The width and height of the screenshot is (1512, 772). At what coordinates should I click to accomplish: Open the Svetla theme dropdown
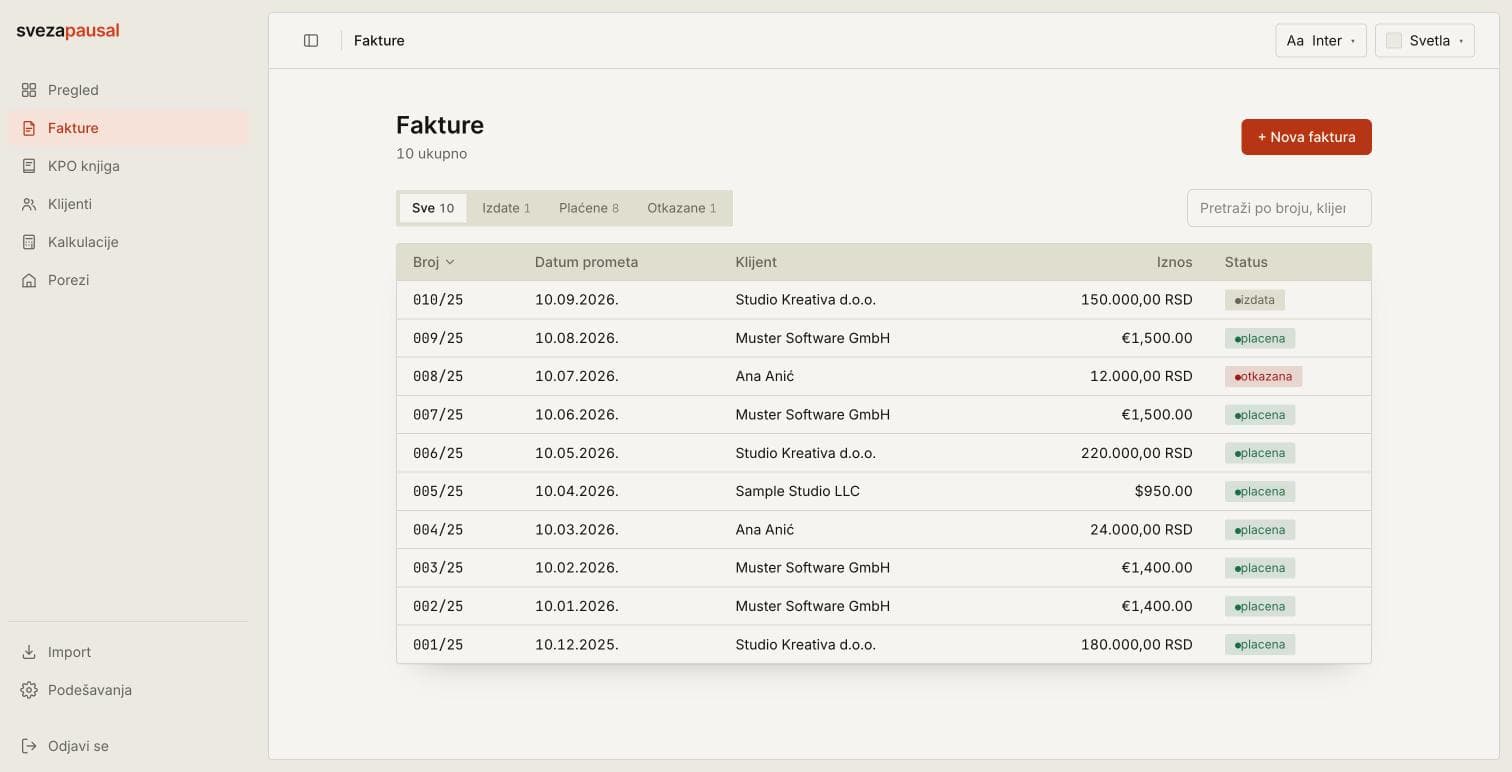pyautogui.click(x=1424, y=41)
